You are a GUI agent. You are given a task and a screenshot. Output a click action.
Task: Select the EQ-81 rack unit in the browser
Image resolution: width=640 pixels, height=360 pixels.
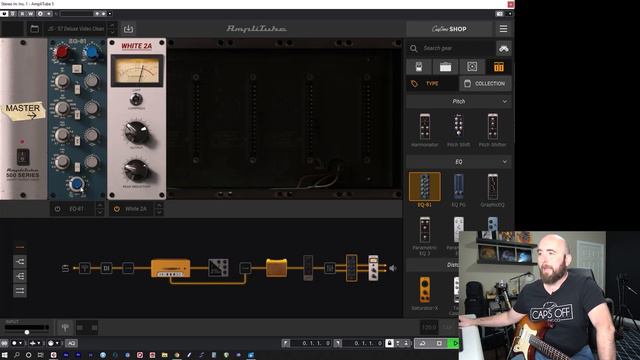(x=424, y=190)
